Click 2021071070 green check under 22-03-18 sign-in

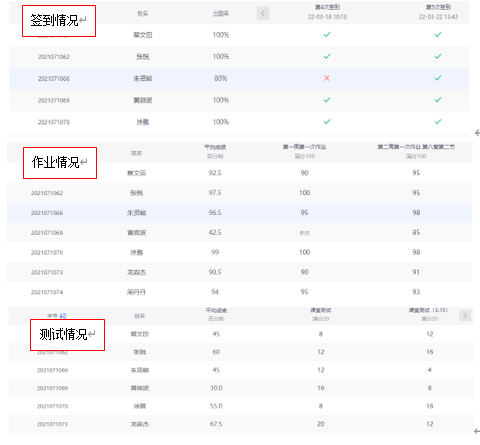click(x=327, y=122)
